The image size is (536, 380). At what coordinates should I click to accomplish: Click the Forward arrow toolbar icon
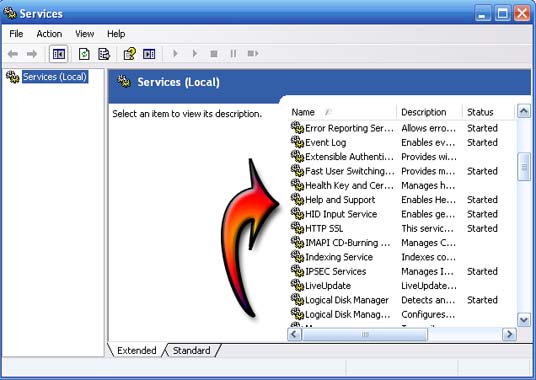pos(32,54)
